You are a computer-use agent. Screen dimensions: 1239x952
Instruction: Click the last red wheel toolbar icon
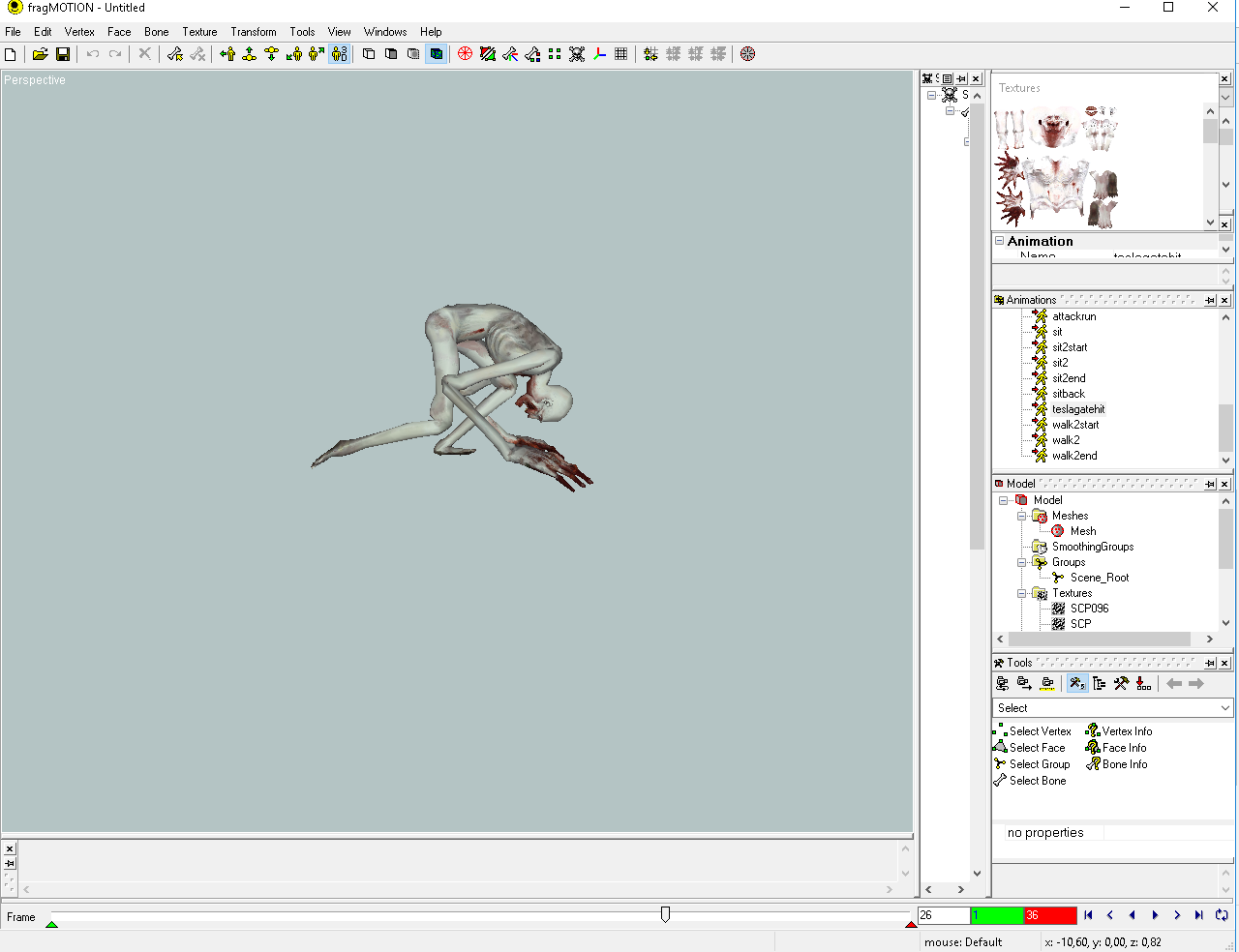click(x=747, y=54)
